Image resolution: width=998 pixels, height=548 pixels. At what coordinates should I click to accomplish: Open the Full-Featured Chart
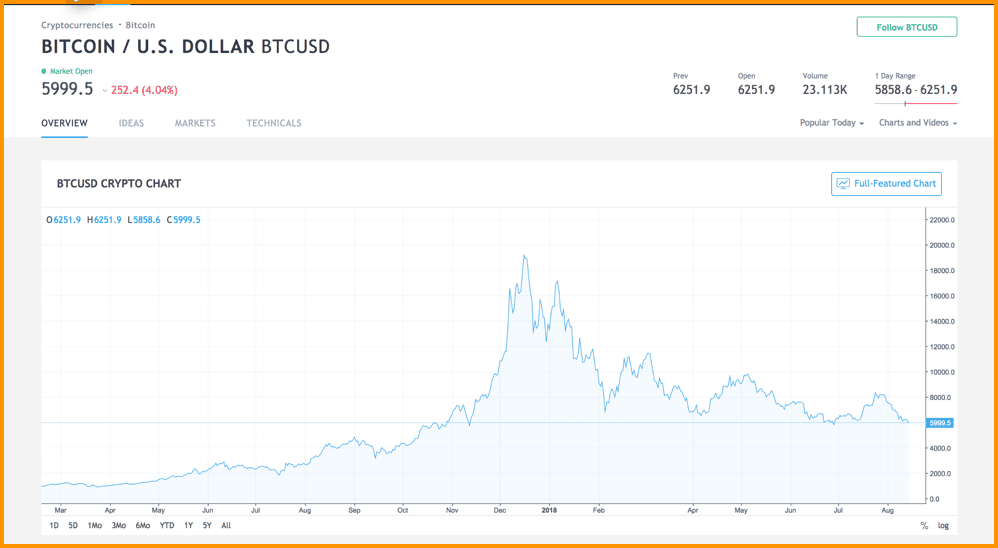pos(886,184)
